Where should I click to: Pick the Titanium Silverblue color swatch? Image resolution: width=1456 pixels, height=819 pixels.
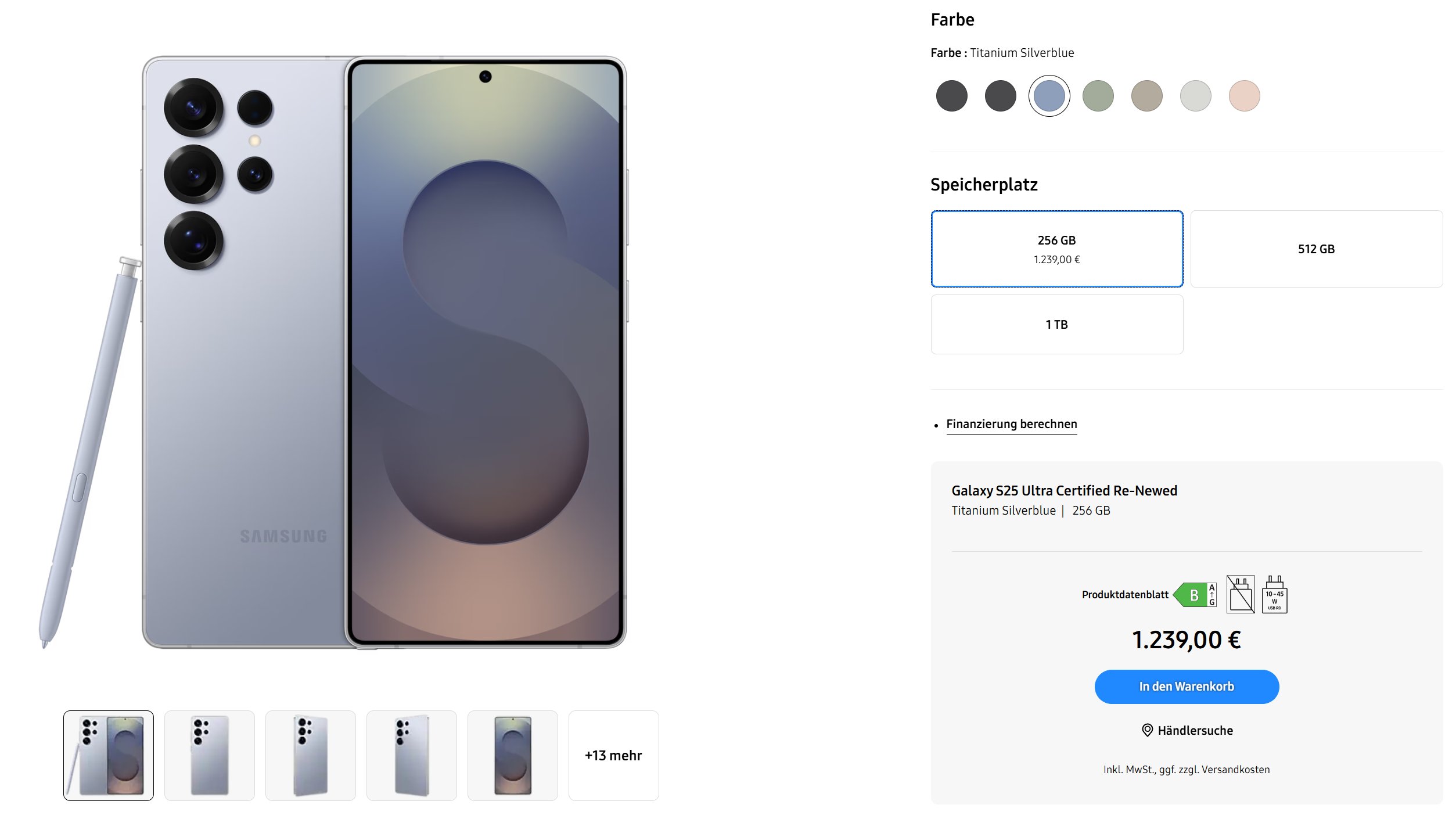[1049, 96]
